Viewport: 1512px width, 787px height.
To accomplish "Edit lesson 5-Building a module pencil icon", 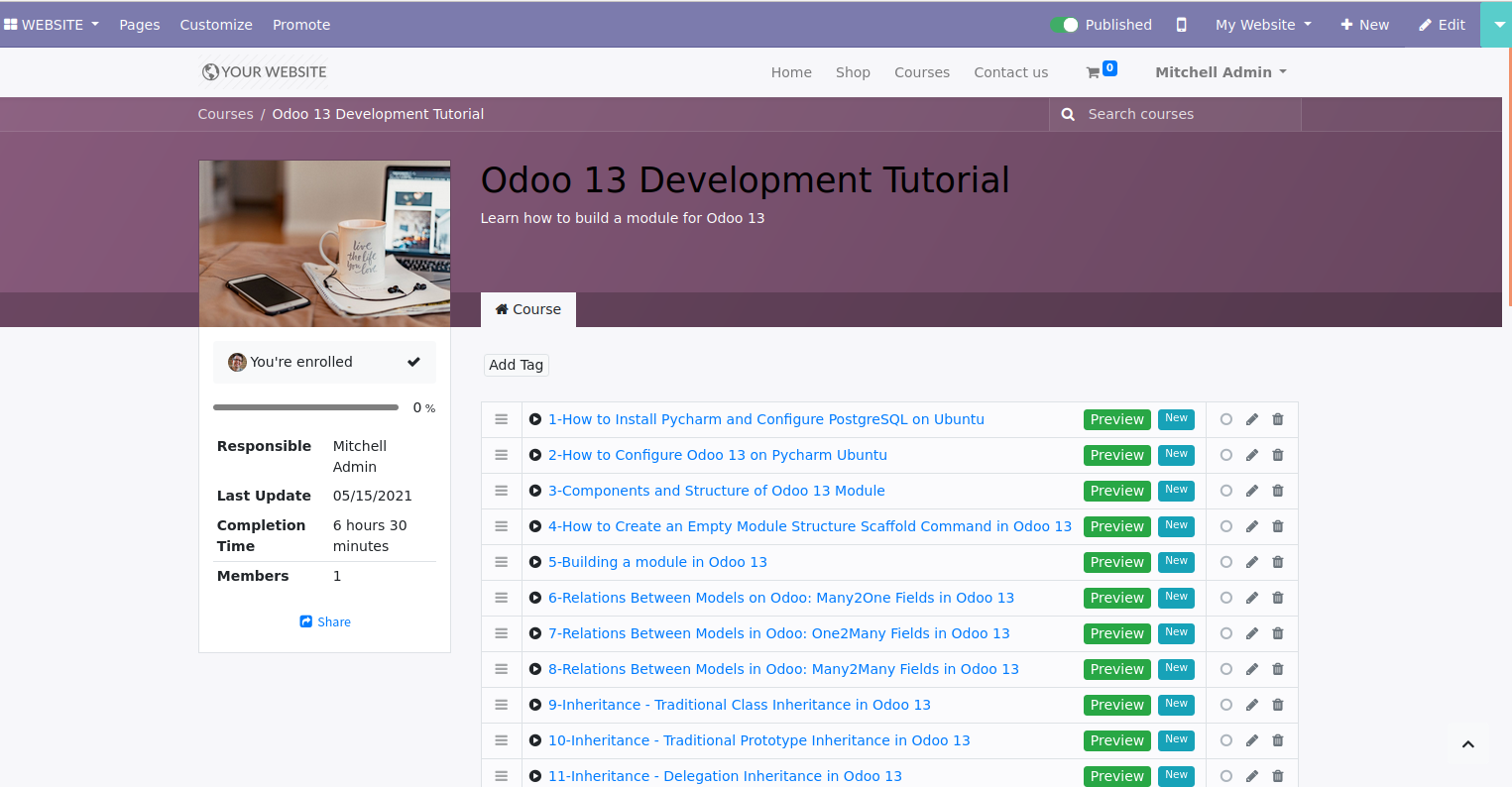I will pos(1252,562).
